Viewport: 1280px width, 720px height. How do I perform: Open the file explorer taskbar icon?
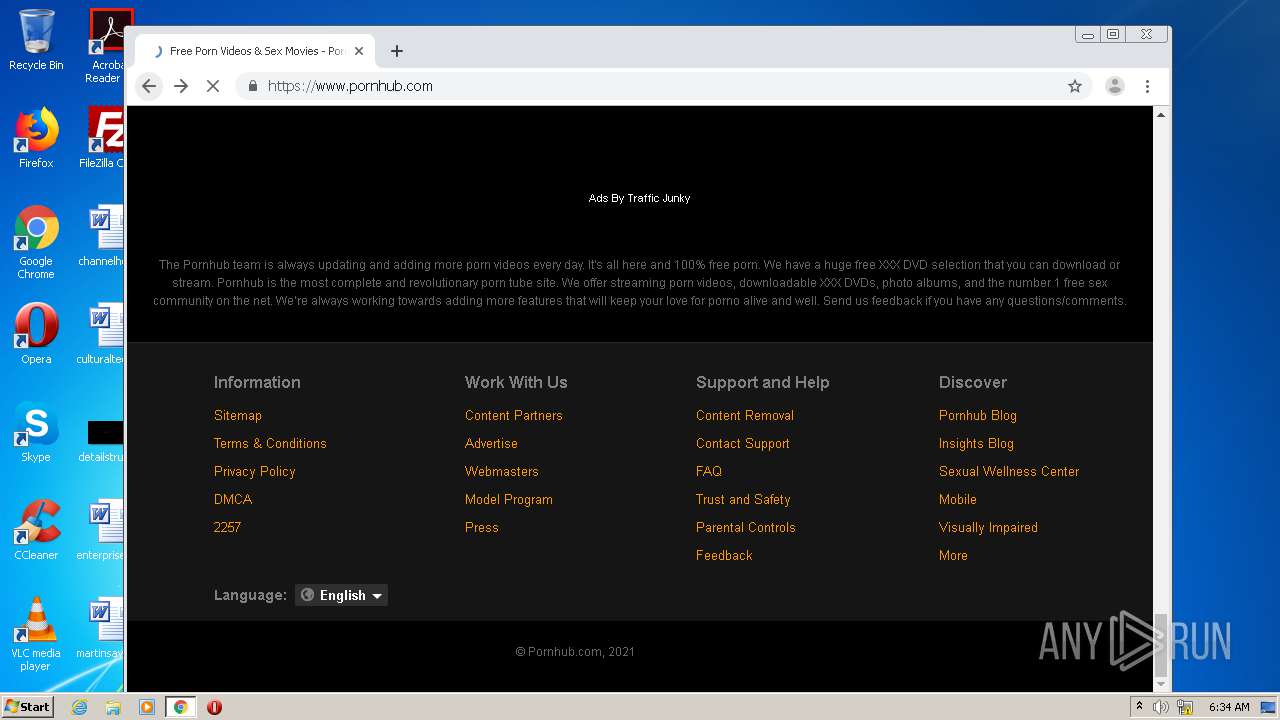tap(113, 707)
